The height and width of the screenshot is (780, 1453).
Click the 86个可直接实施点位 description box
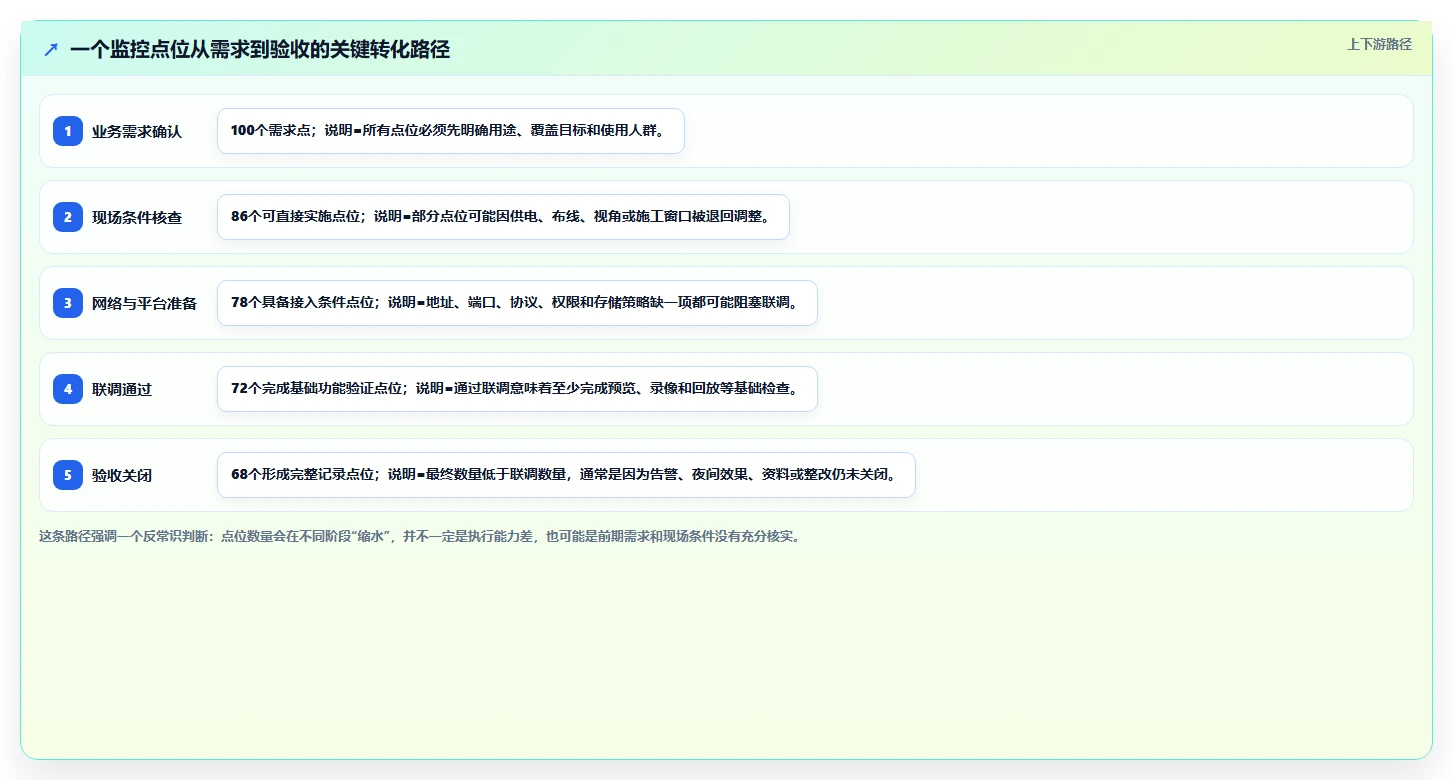(x=503, y=217)
